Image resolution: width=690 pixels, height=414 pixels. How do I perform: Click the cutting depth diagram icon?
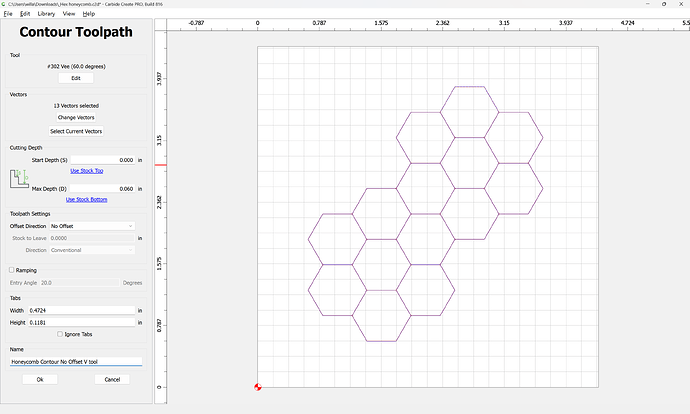coord(19,179)
